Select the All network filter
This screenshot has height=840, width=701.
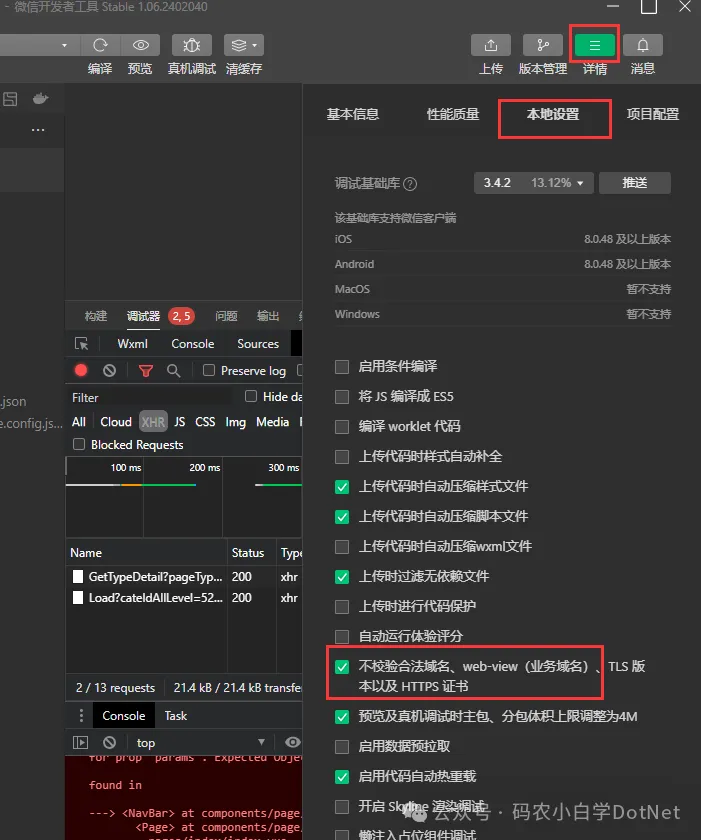tap(79, 422)
